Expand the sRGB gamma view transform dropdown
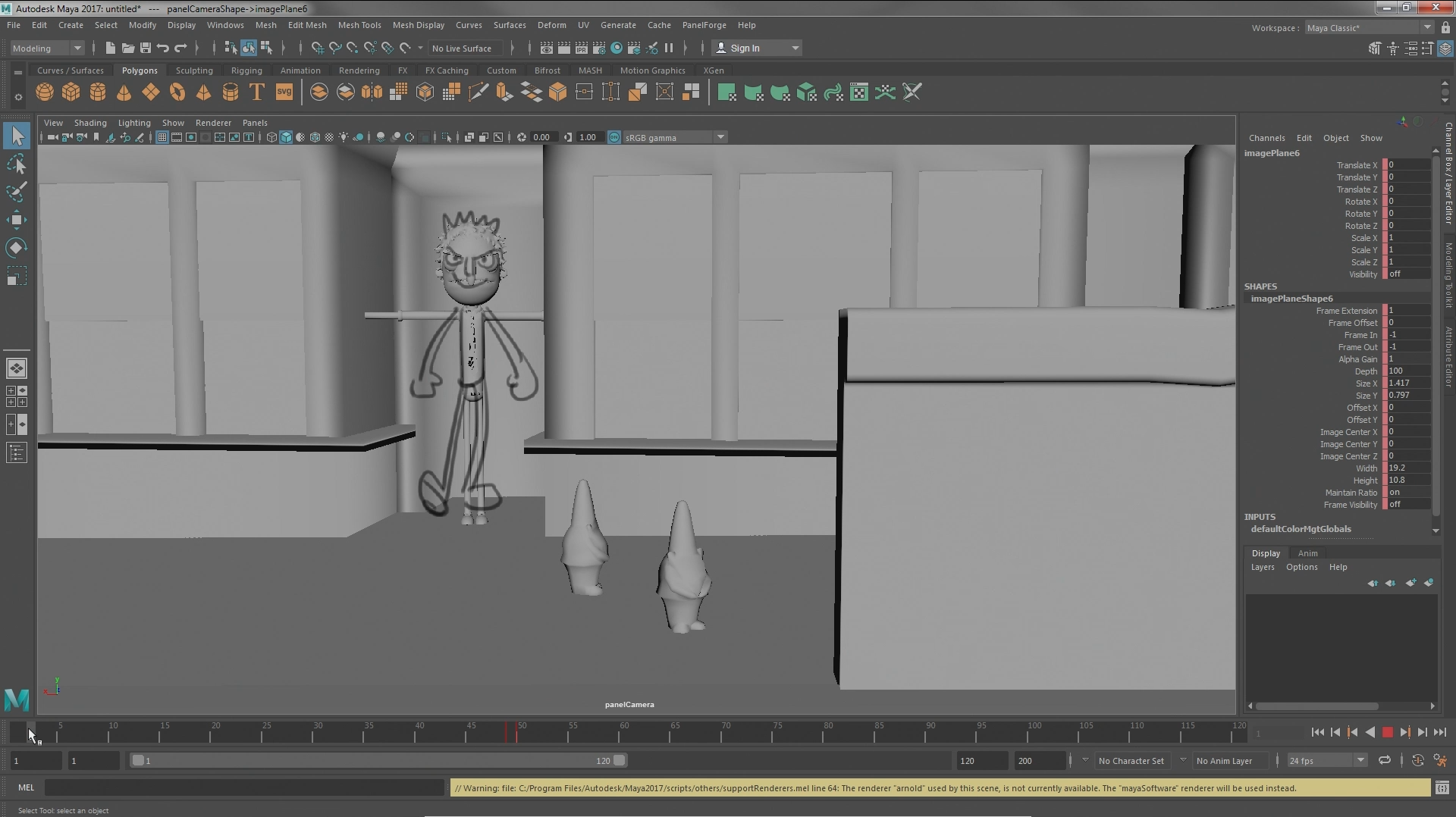 tap(720, 137)
